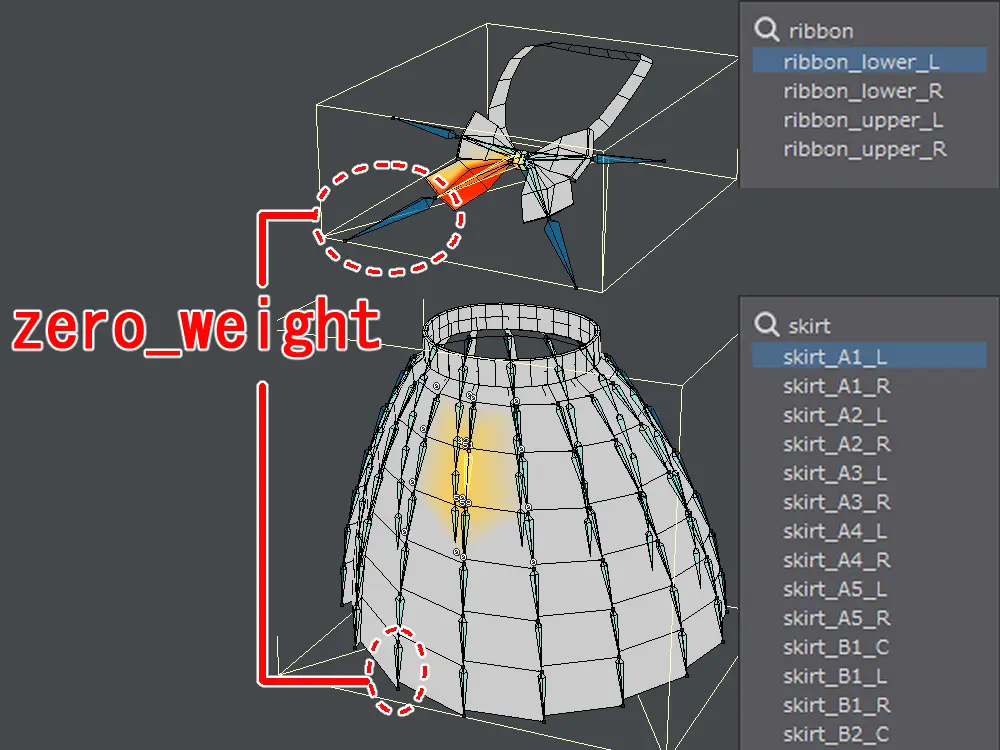1000x750 pixels.
Task: Select skirt_B1_C bone entry
Action: pos(836,647)
